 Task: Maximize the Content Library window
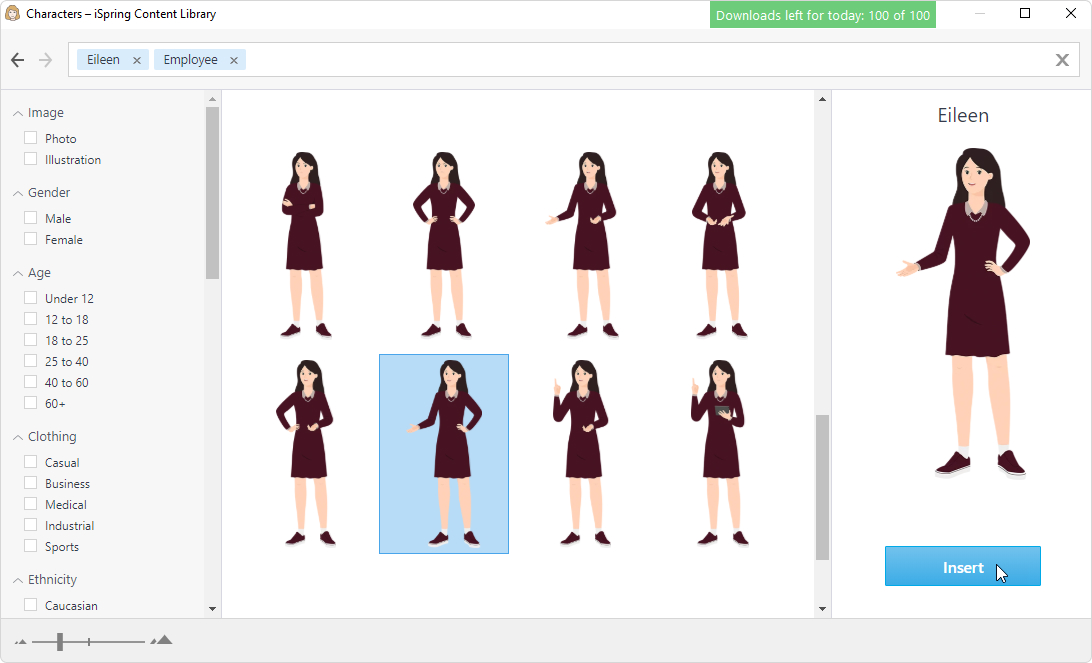pos(1024,13)
